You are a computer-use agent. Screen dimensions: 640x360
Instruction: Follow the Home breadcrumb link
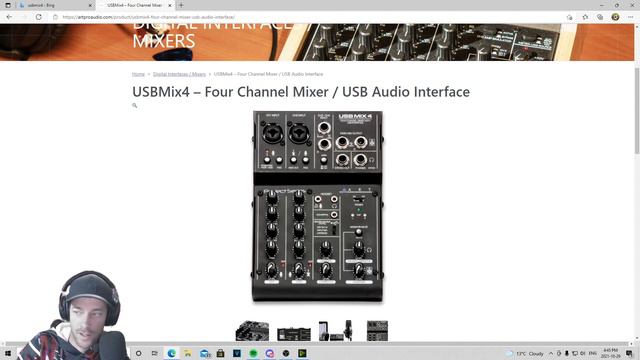point(138,74)
